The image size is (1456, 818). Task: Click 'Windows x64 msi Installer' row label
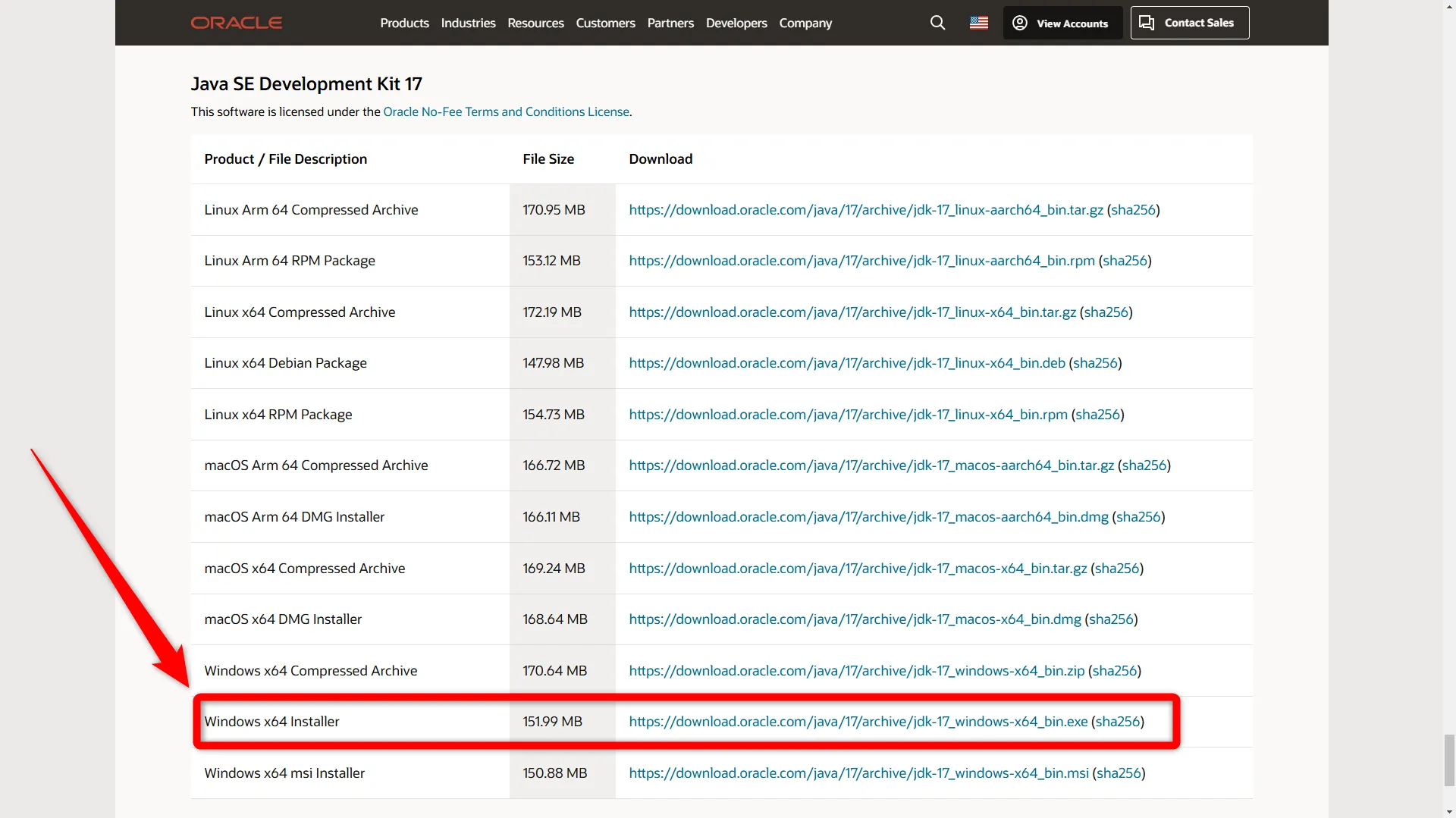coord(284,773)
